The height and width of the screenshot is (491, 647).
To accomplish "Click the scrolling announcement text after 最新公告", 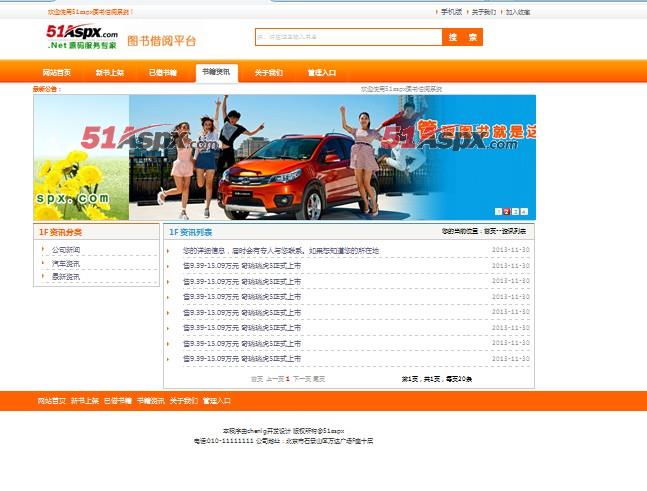I will coord(401,89).
